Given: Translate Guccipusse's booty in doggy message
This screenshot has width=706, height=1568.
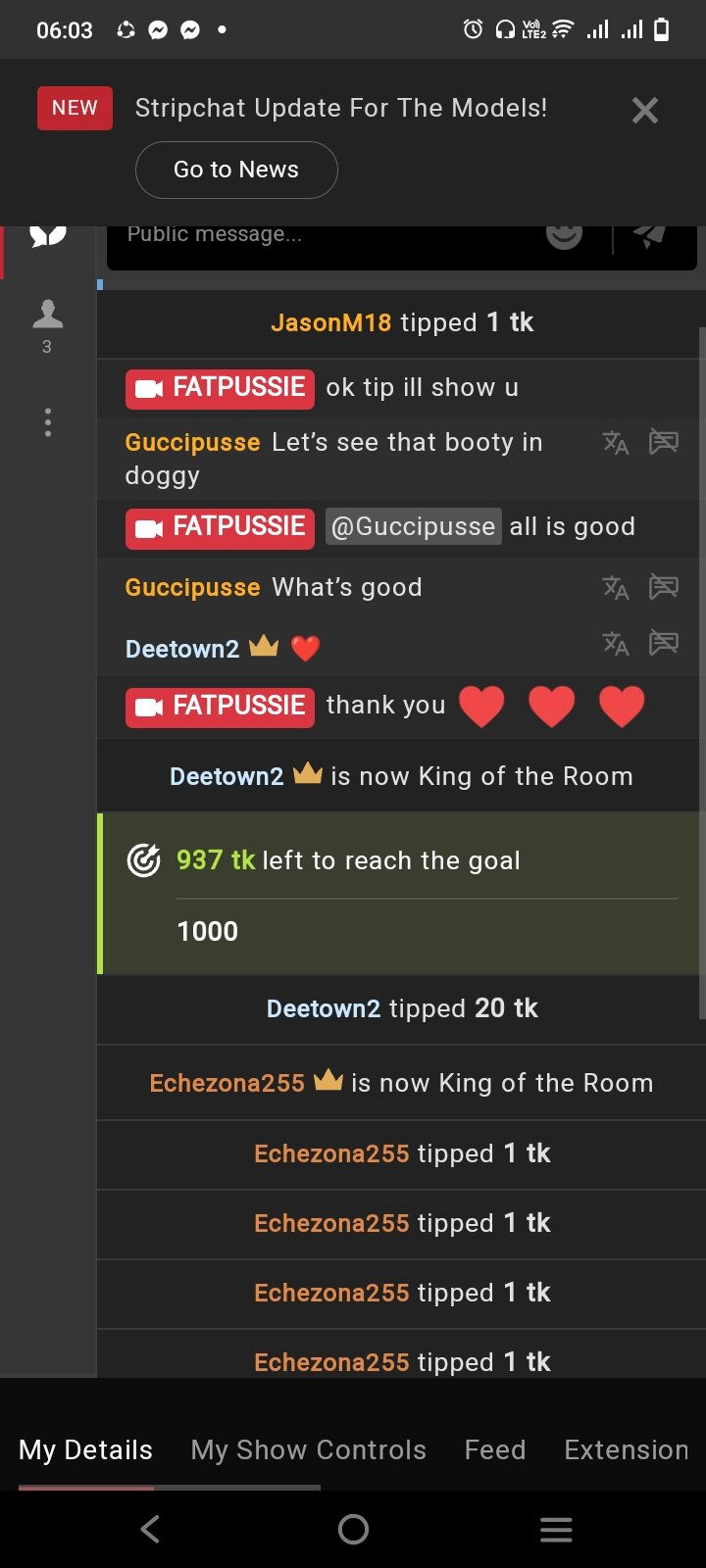Looking at the screenshot, I should tap(616, 443).
